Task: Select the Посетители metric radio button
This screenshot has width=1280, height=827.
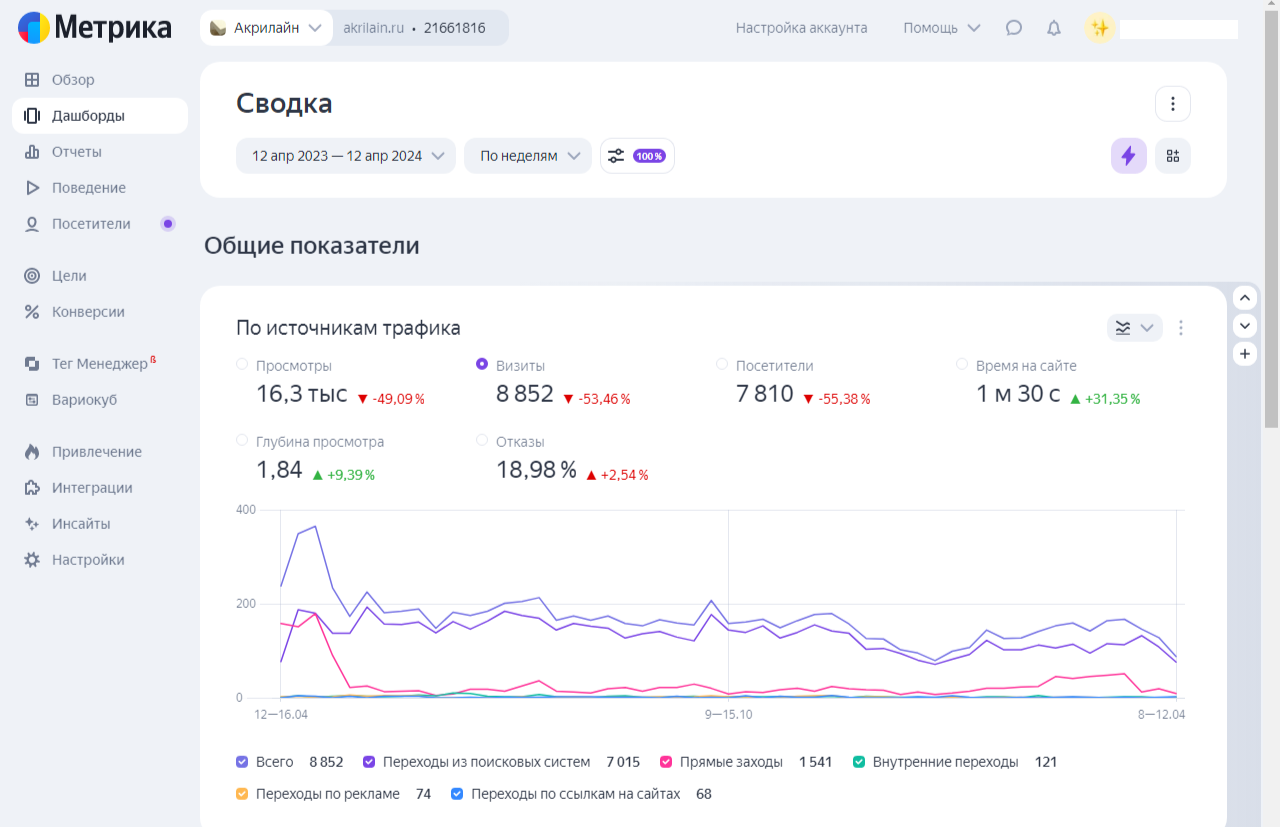Action: click(x=722, y=365)
